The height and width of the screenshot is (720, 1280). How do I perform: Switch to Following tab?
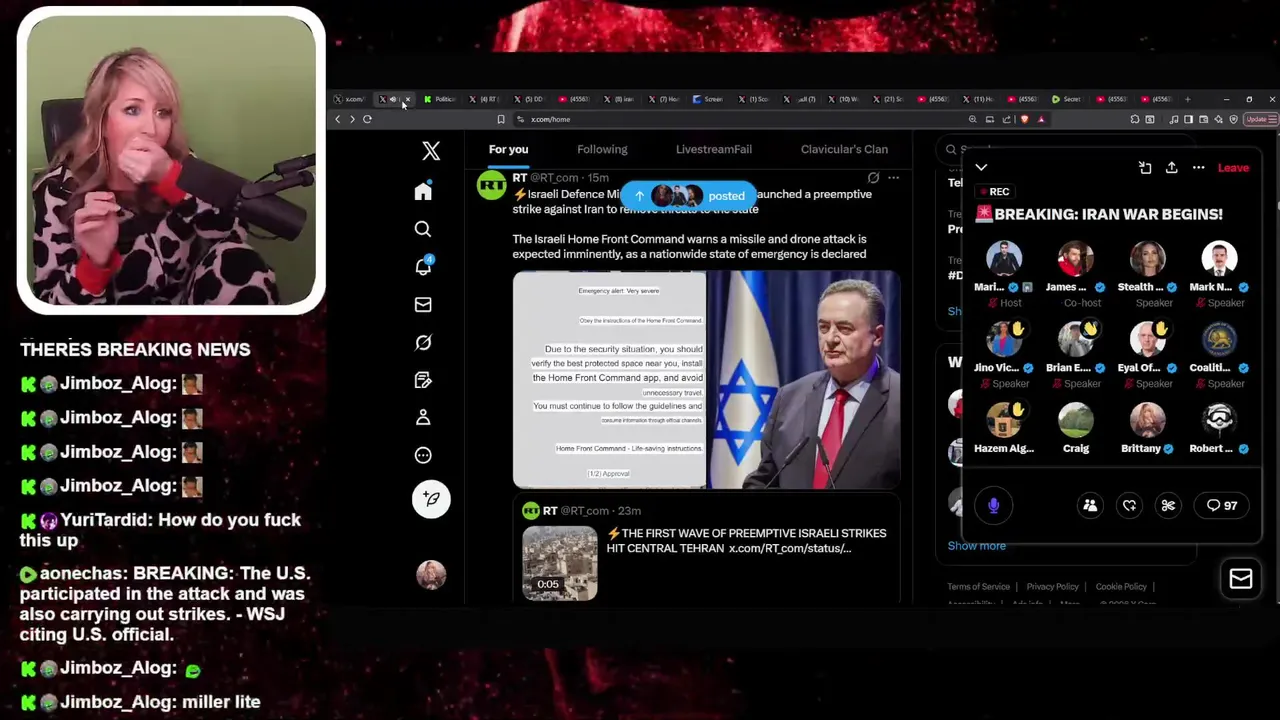(602, 149)
